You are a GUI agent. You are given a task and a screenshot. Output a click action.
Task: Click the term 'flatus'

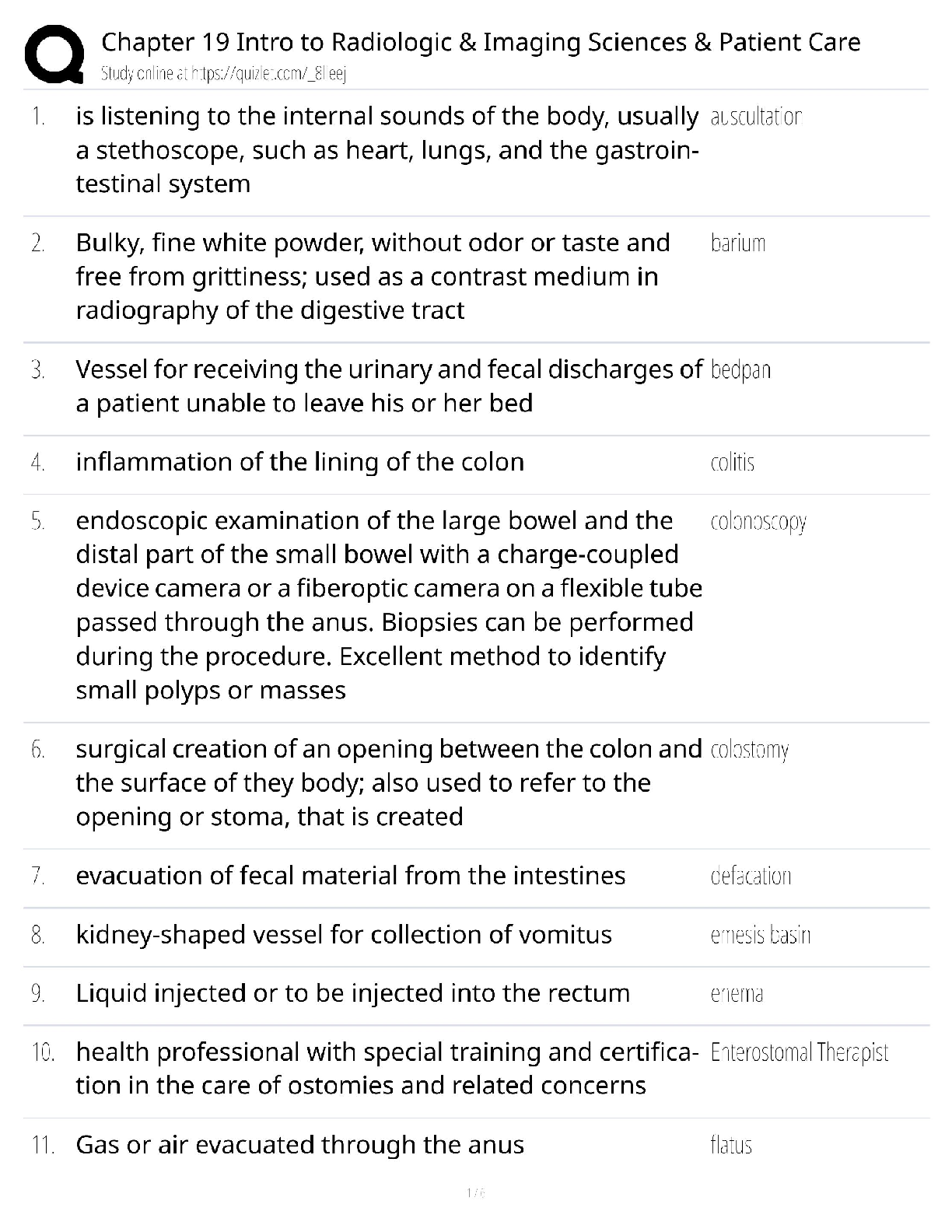click(731, 1145)
